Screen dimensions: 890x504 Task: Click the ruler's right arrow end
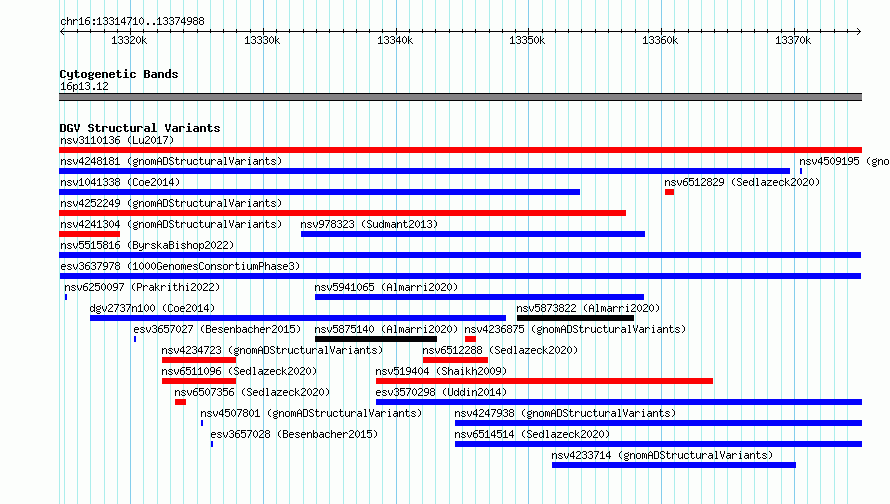(x=859, y=31)
